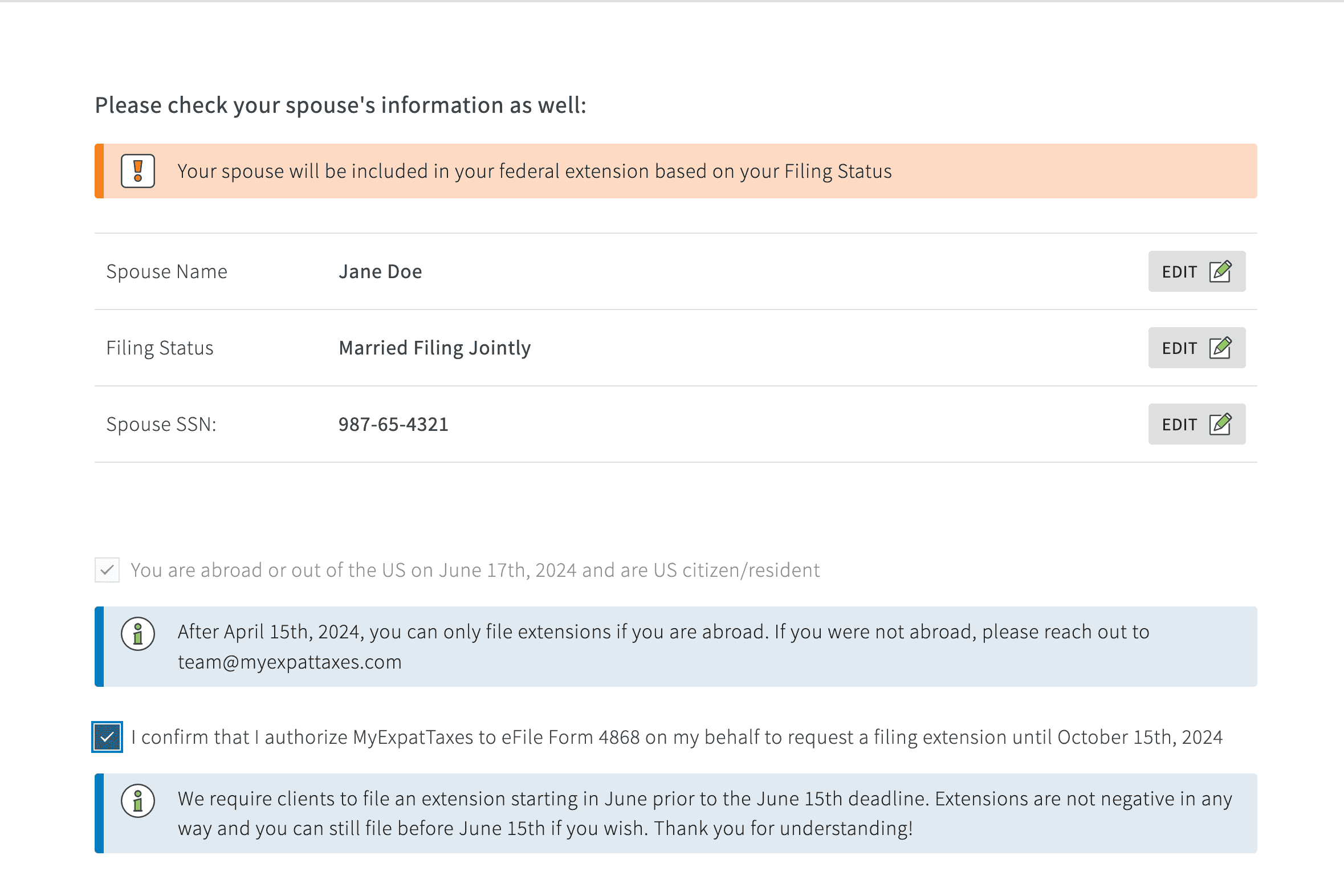Click the SSN value 987-65-4321

click(x=393, y=424)
